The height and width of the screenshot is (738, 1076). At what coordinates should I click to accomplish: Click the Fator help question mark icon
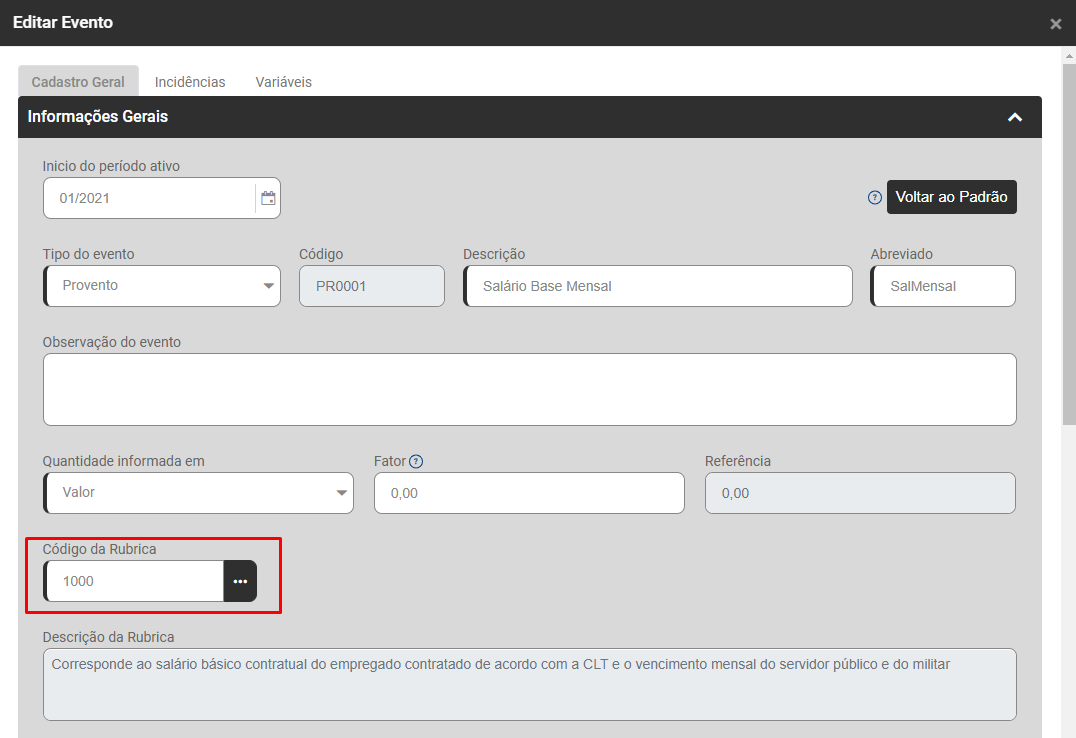[417, 461]
